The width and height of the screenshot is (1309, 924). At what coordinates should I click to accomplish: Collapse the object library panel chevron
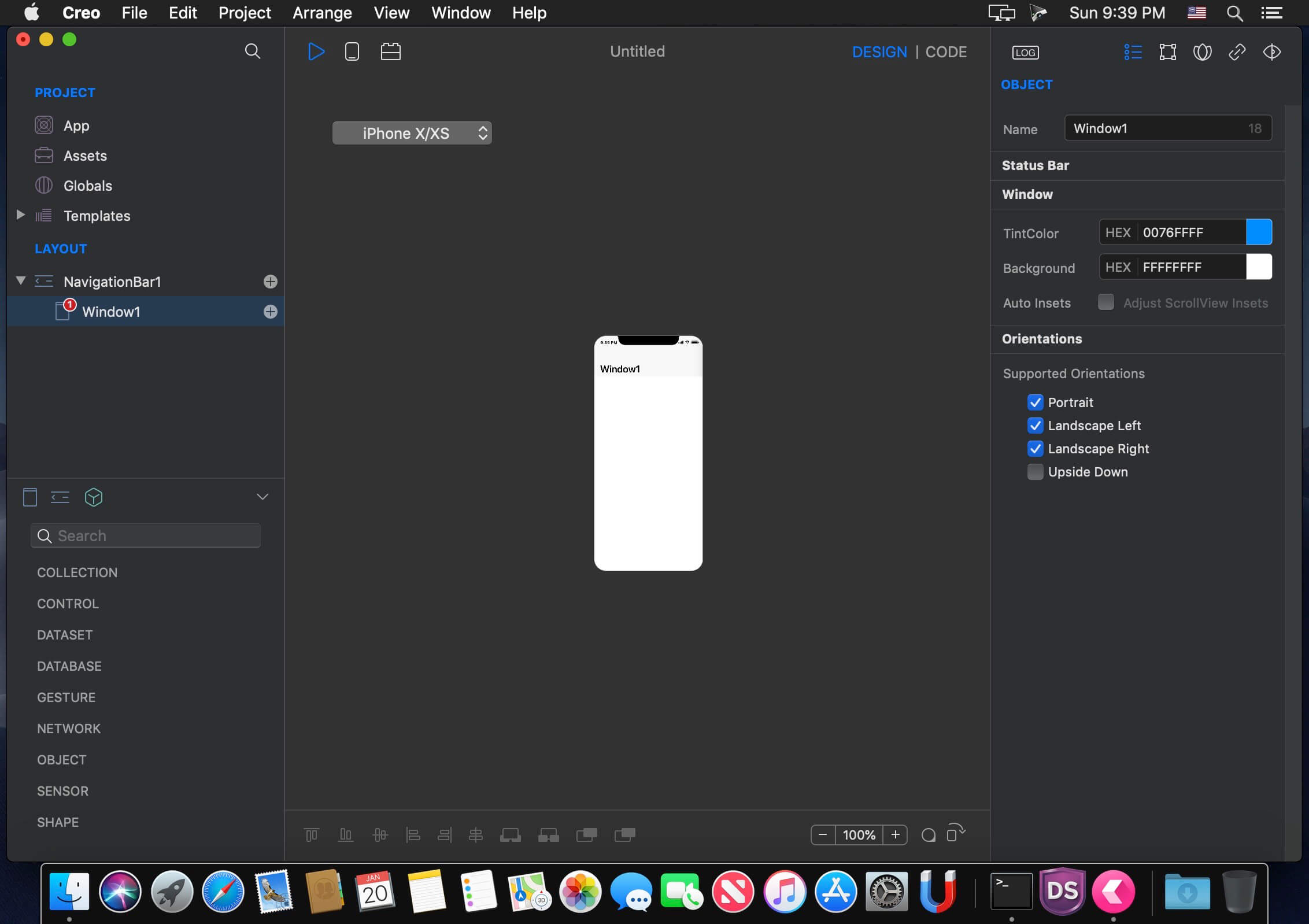click(x=262, y=497)
